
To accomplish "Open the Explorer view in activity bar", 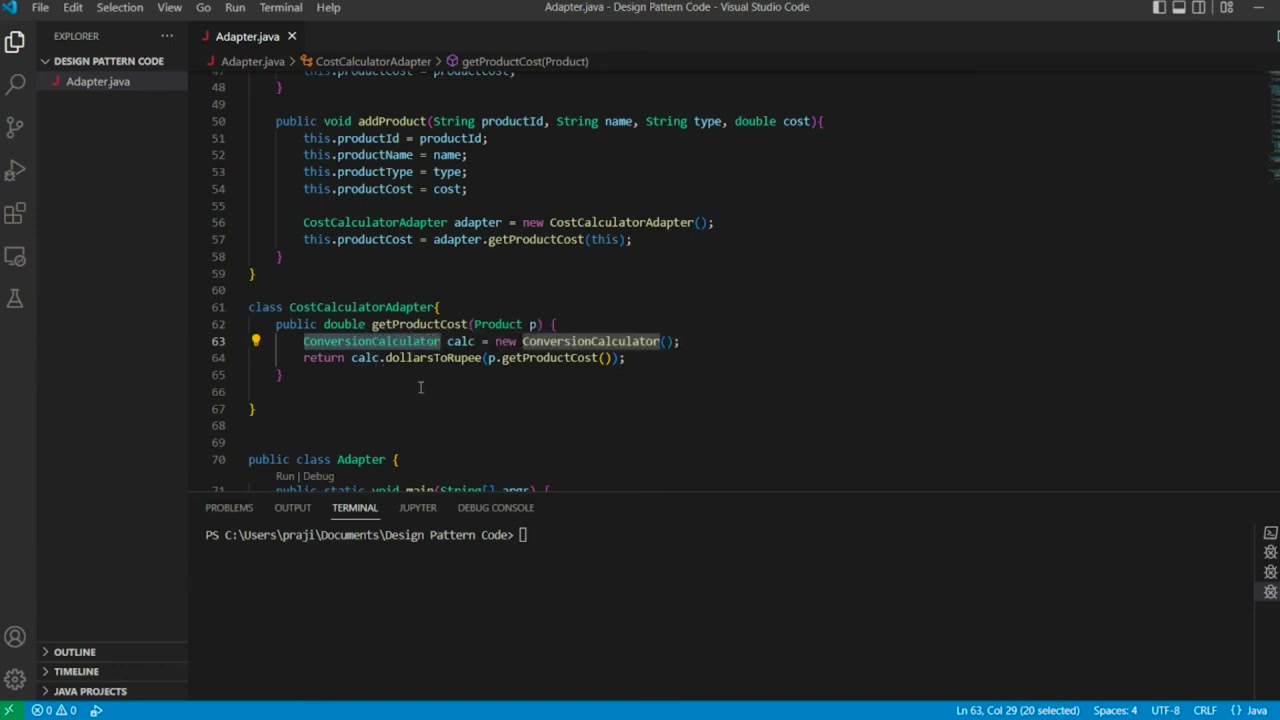I will coord(15,42).
